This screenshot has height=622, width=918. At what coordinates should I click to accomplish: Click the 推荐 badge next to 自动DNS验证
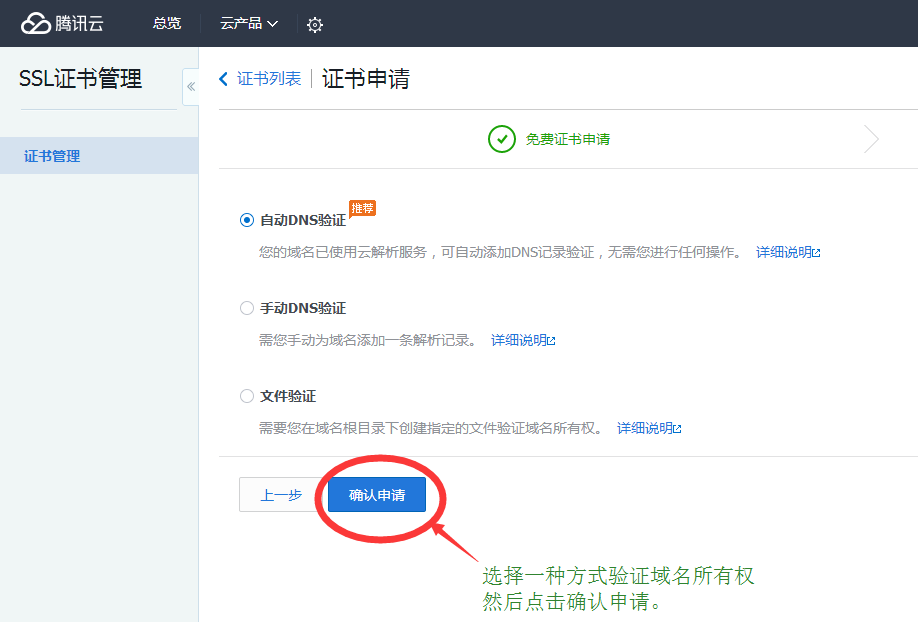coord(362,209)
